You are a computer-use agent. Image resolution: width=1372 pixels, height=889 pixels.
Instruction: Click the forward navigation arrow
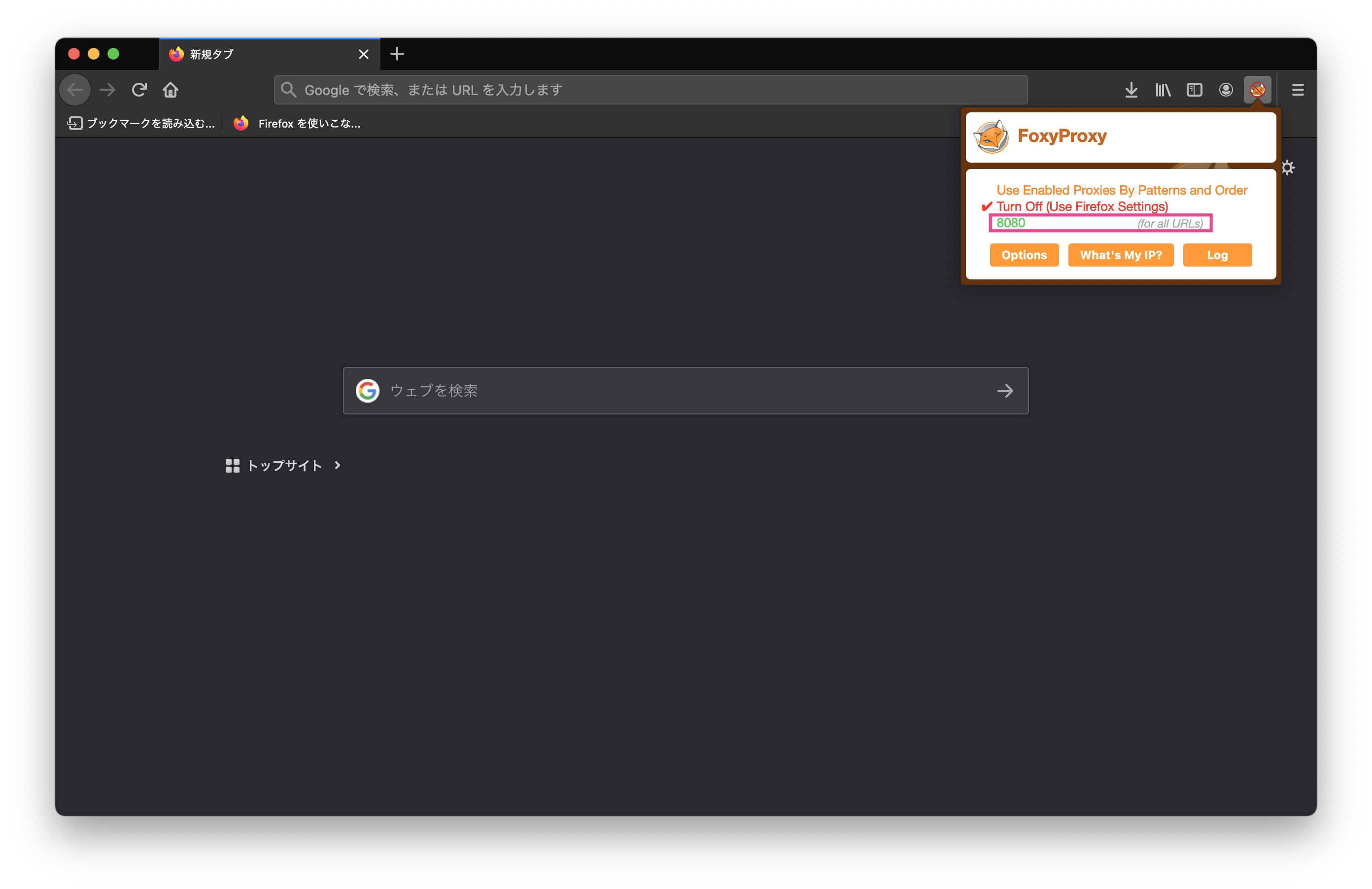pos(107,90)
